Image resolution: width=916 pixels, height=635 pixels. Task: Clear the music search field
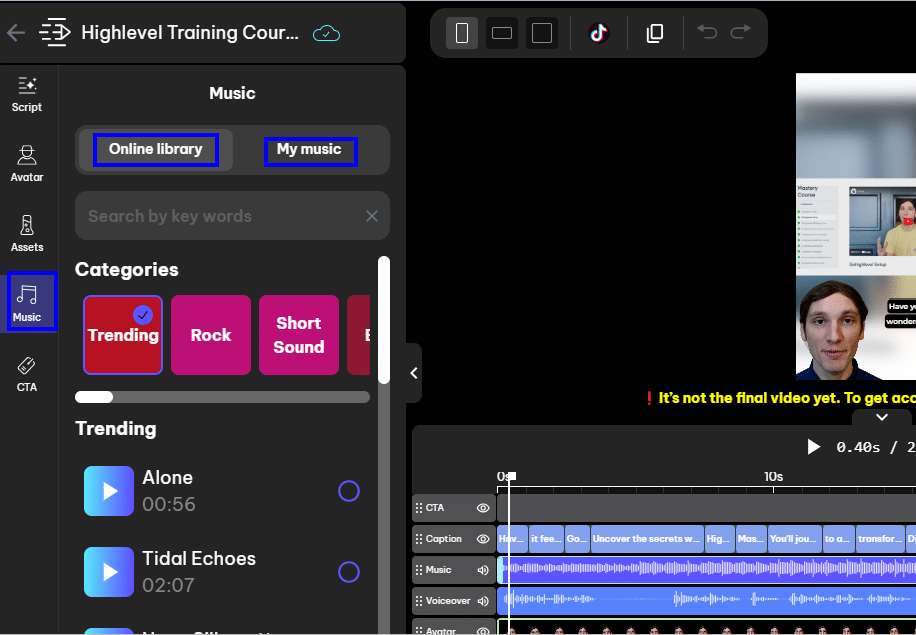pos(372,216)
